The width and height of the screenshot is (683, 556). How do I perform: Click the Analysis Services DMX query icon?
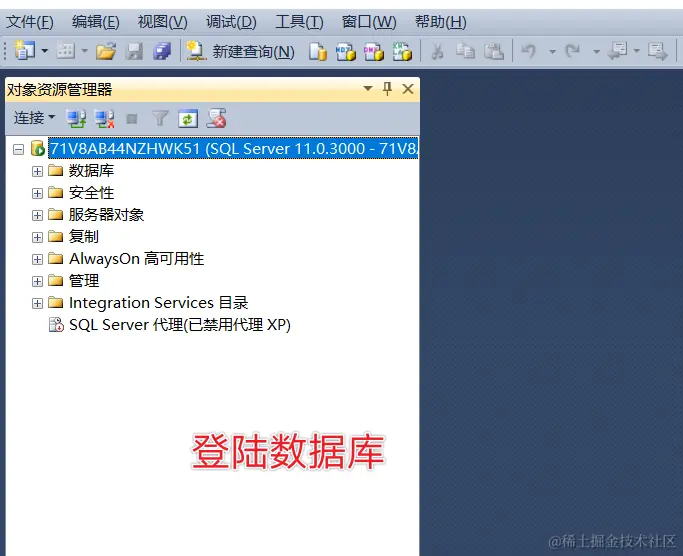tap(374, 51)
